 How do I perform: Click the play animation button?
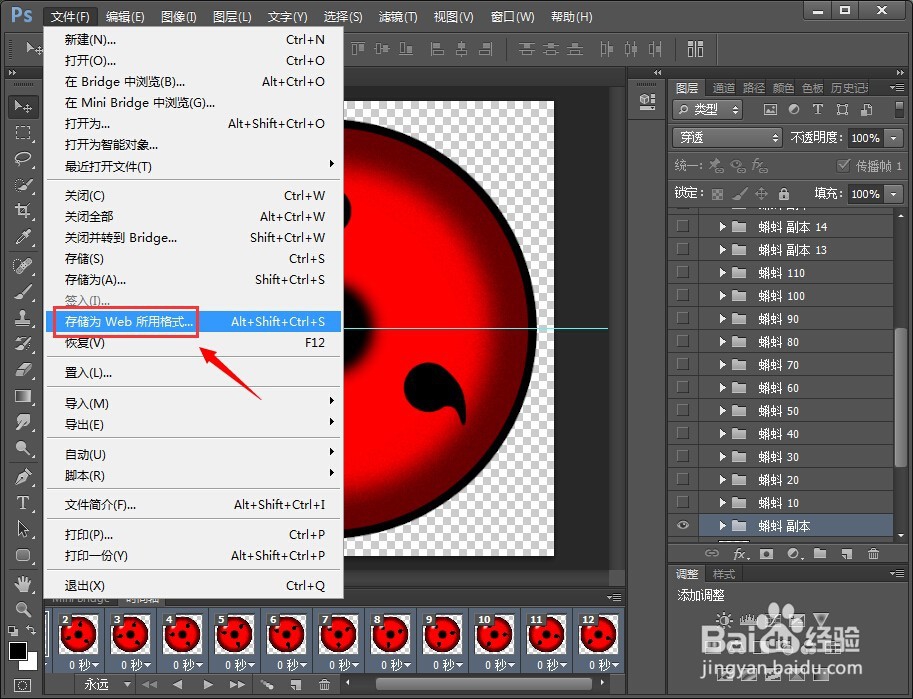coord(207,684)
